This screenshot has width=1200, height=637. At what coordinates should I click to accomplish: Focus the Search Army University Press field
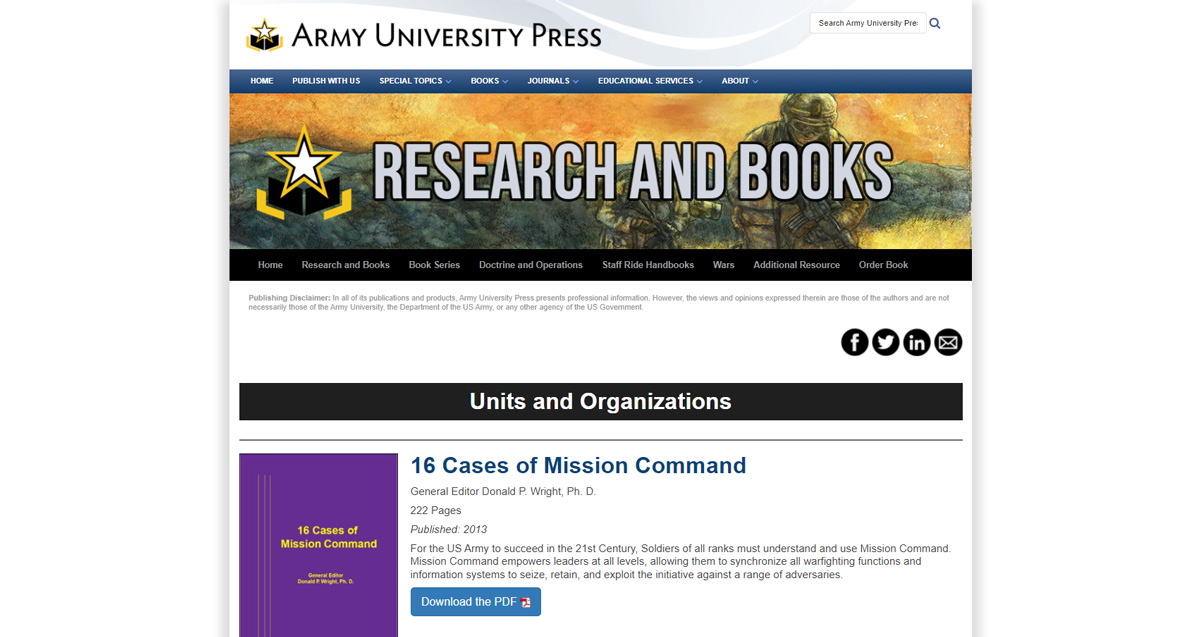[868, 23]
